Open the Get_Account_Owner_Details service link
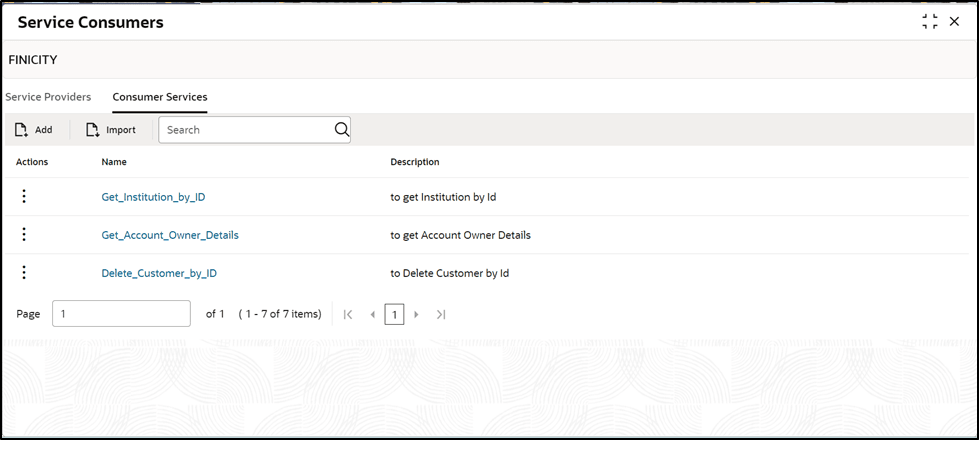The height and width of the screenshot is (472, 979). point(170,235)
